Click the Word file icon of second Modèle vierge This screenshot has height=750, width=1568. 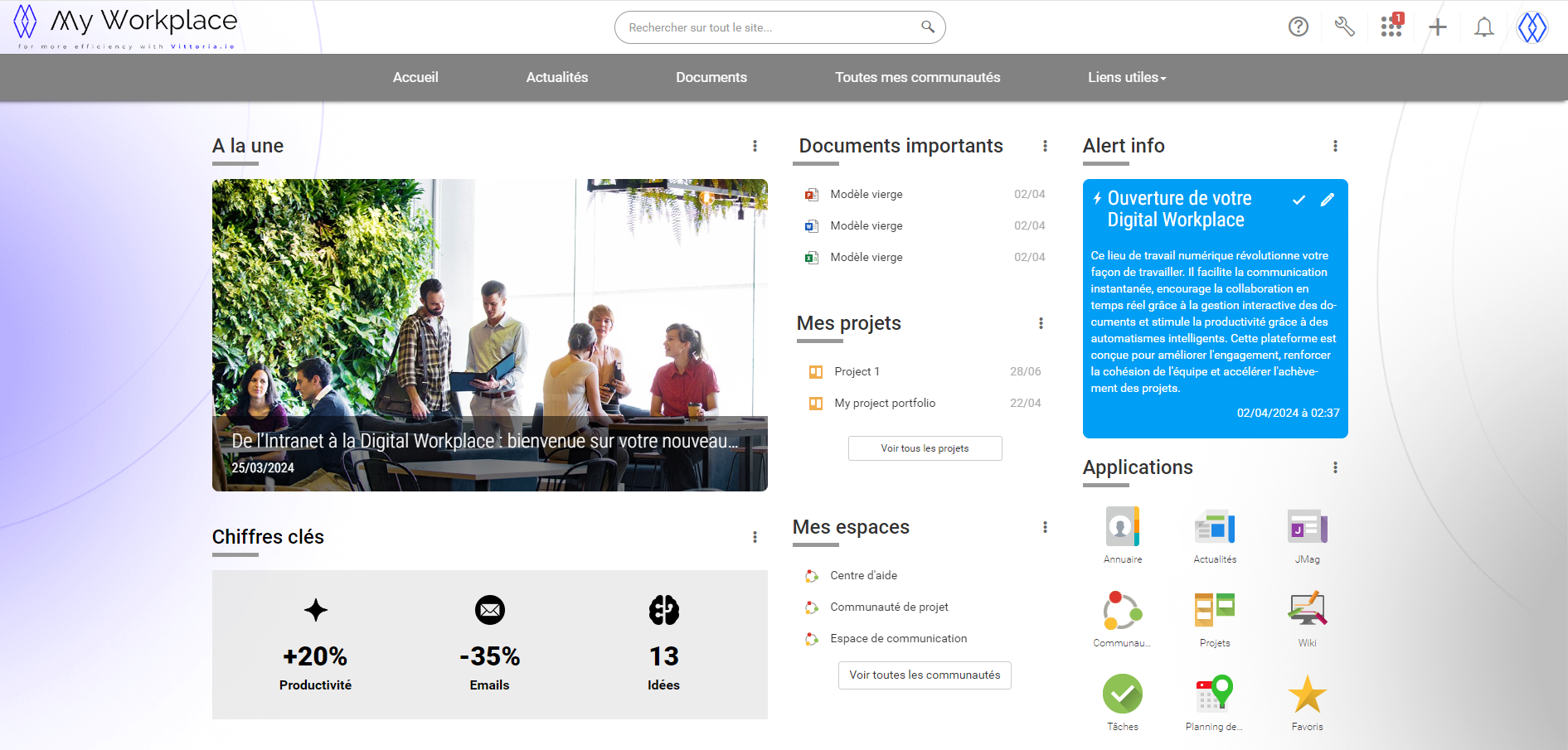[x=812, y=226]
